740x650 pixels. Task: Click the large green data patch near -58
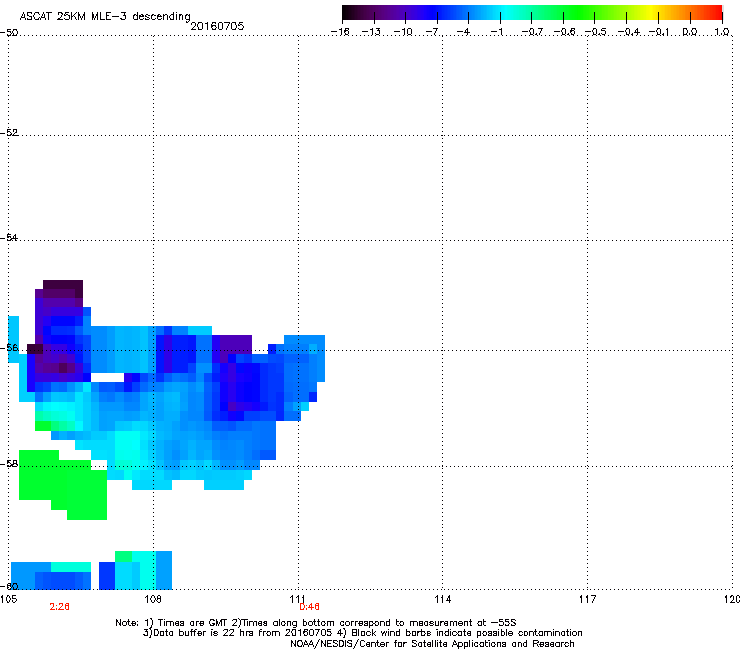(x=63, y=484)
